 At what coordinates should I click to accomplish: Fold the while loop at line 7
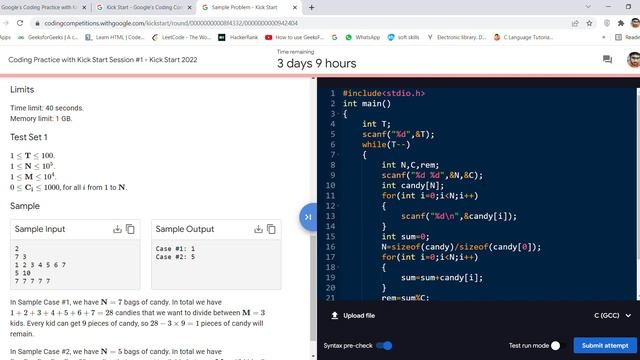(339, 155)
